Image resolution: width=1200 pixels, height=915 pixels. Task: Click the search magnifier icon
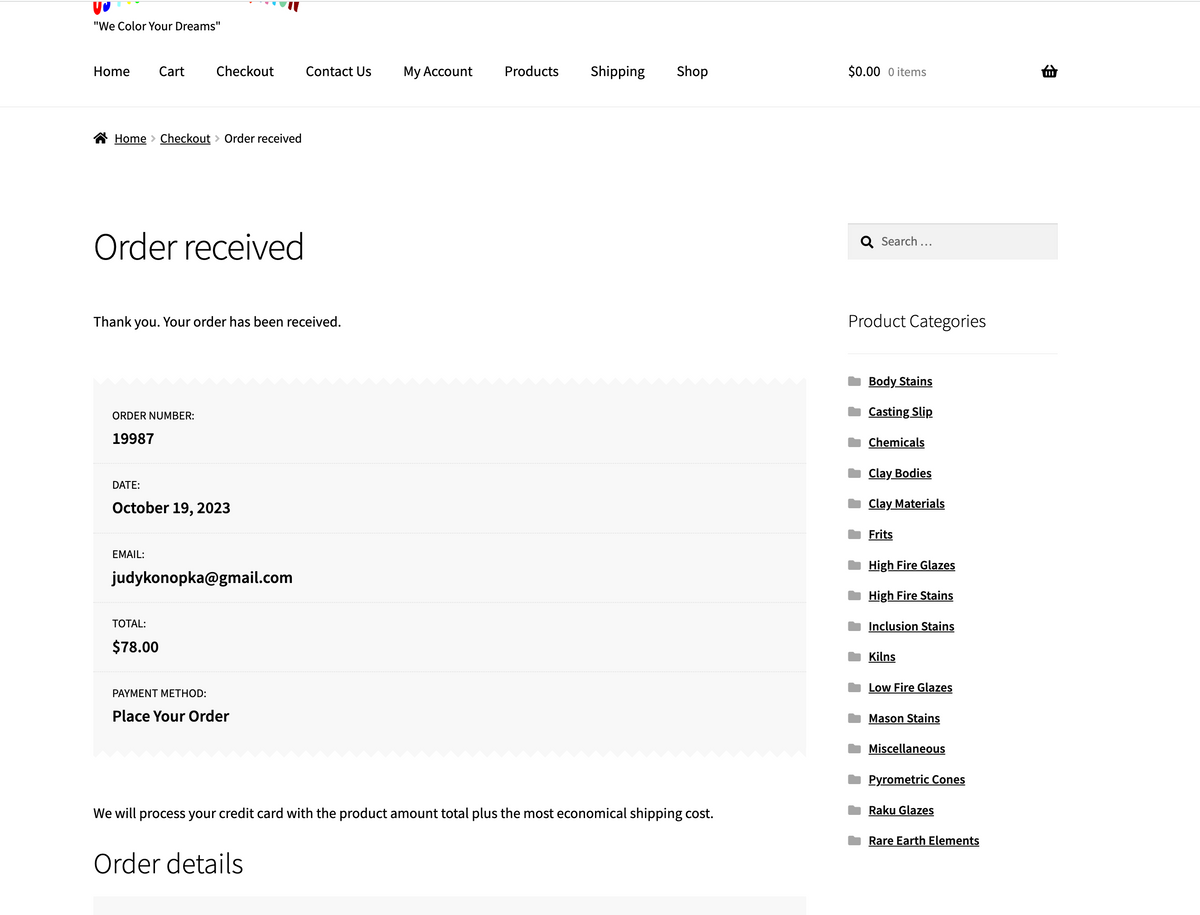coord(867,242)
